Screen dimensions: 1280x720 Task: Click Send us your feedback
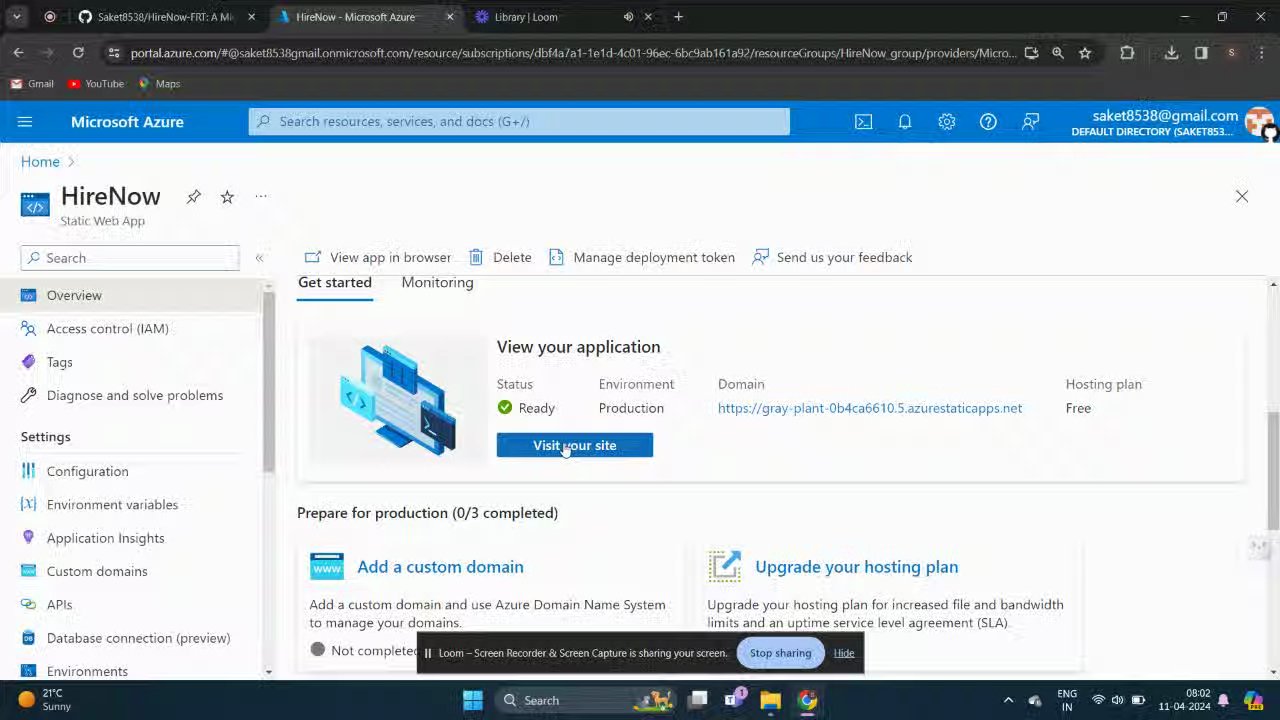click(832, 258)
